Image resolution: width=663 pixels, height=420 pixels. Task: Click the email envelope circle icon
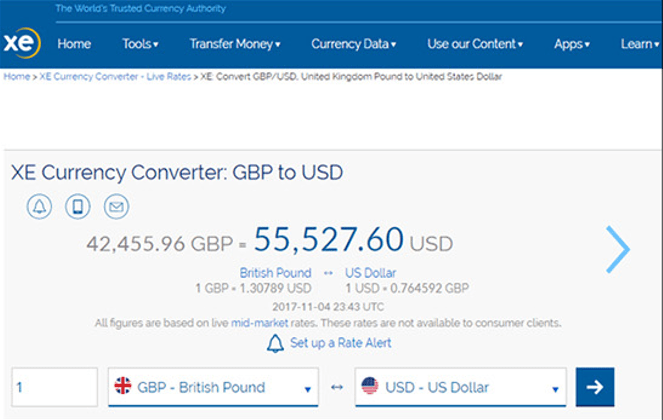116,206
